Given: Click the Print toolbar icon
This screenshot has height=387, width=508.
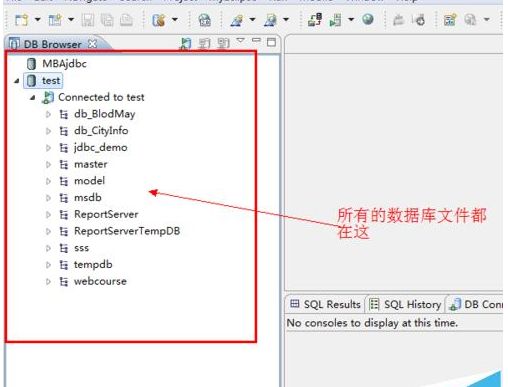Looking at the screenshot, I should pyautogui.click(x=126, y=20).
